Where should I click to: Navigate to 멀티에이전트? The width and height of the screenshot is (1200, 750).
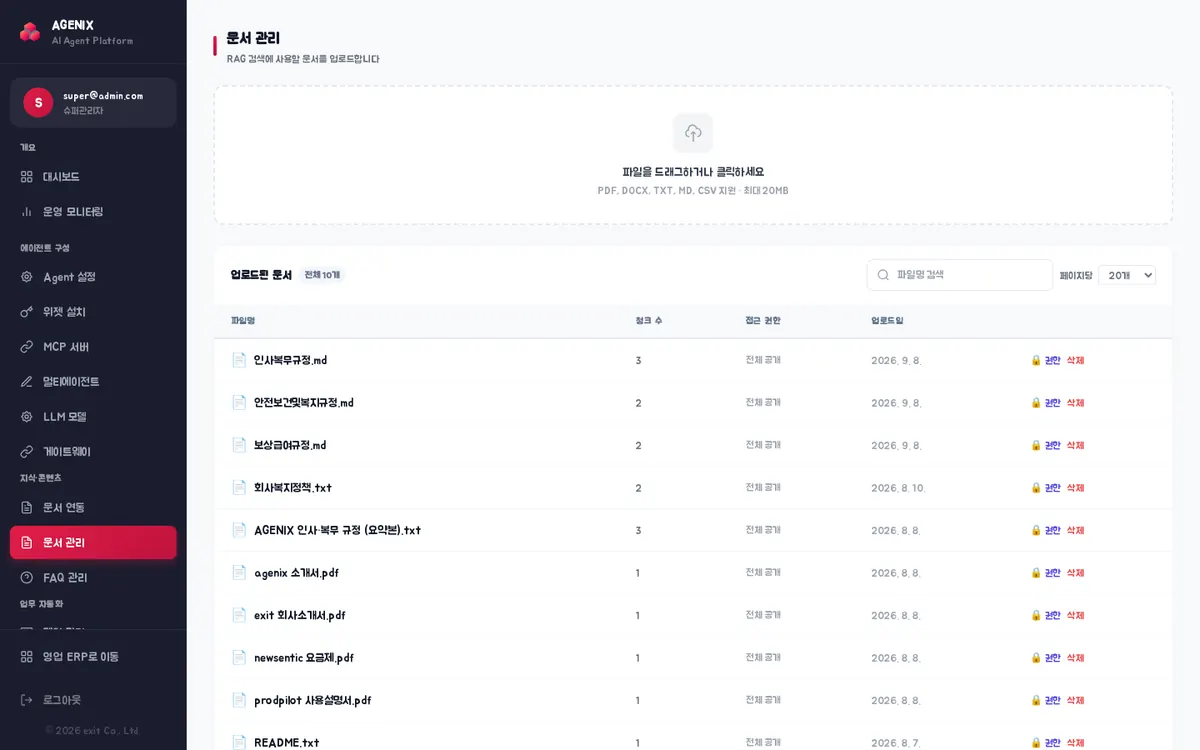pyautogui.click(x=93, y=382)
